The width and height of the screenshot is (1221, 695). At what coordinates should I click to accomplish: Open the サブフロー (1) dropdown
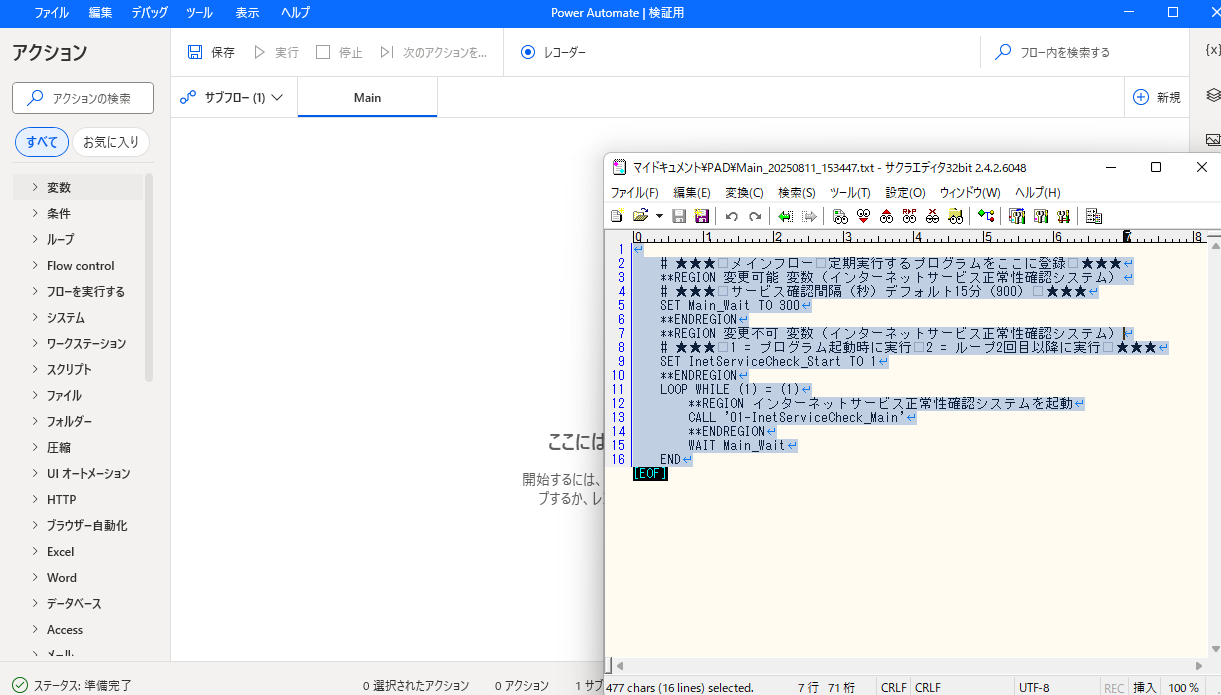click(x=232, y=98)
